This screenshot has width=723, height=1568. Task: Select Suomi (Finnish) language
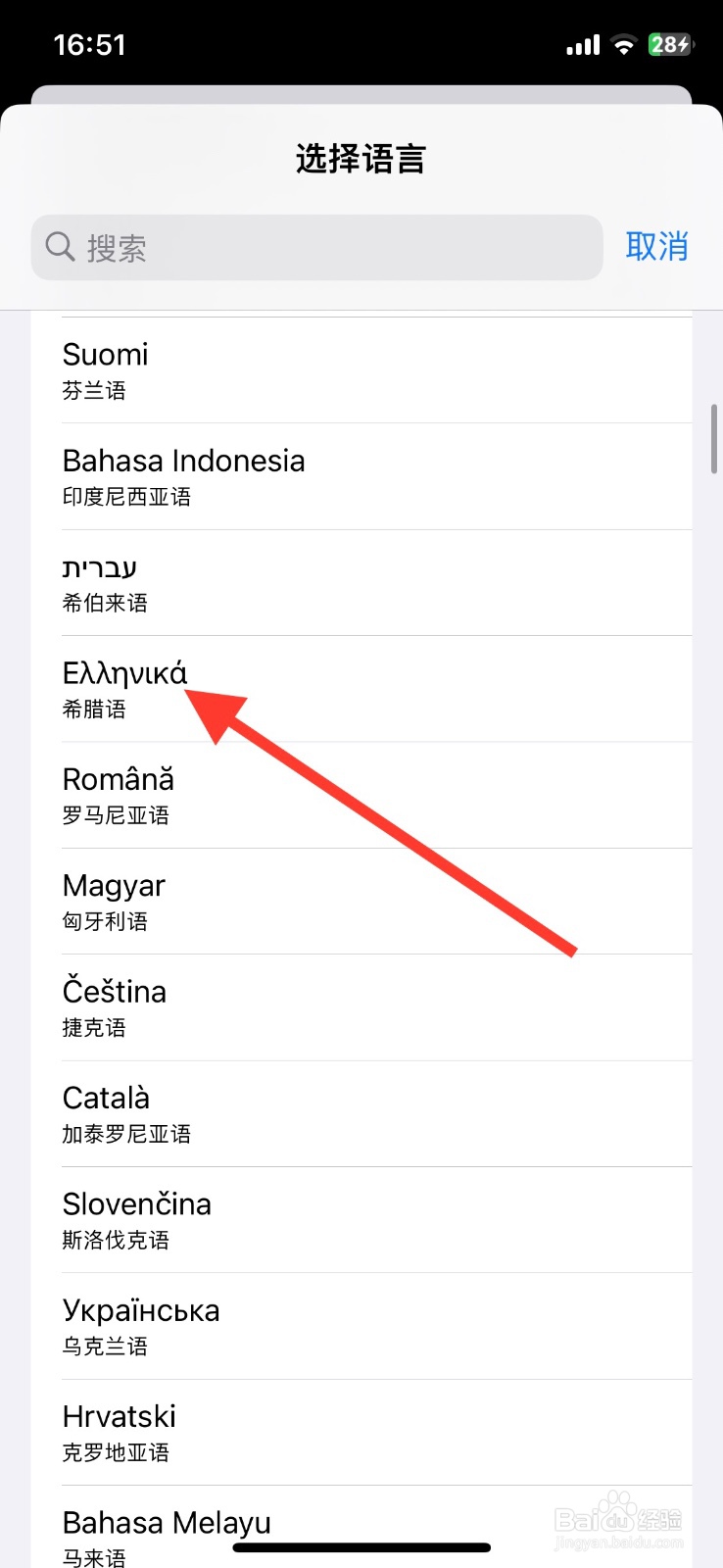[361, 370]
